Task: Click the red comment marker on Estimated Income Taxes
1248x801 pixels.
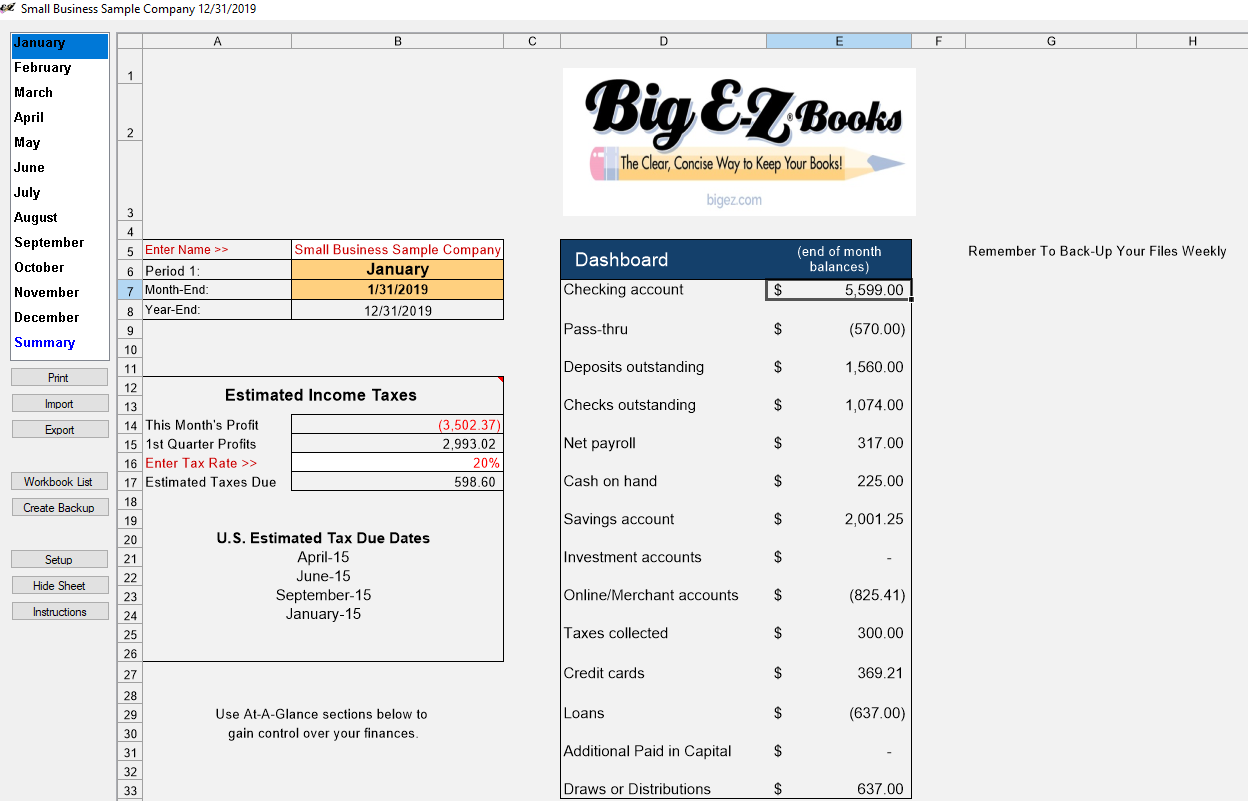Action: tap(500, 380)
